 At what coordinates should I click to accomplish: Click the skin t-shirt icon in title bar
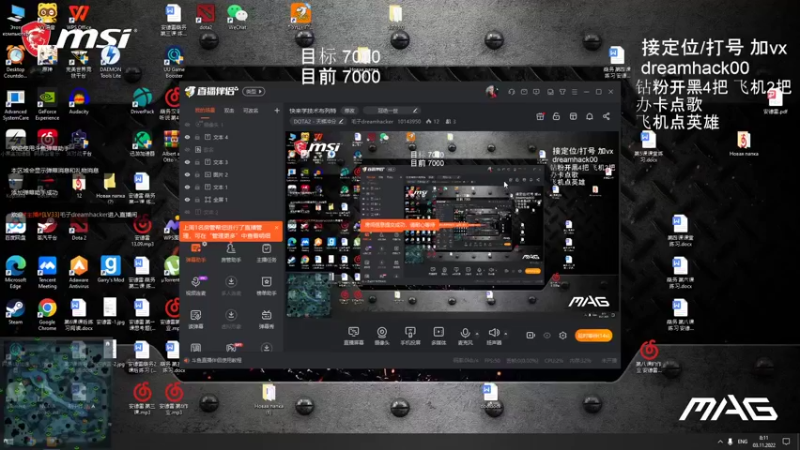(562, 92)
